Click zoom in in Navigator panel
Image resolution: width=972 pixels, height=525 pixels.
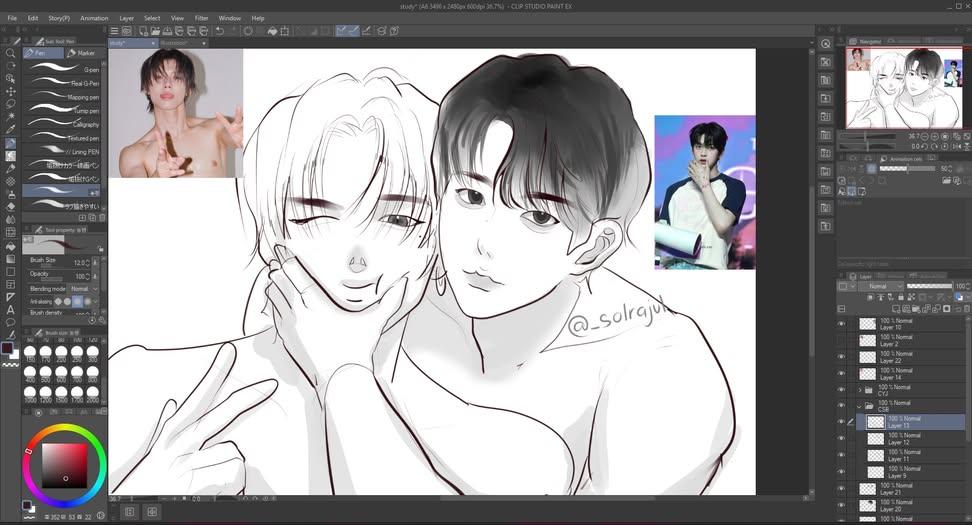(935, 136)
